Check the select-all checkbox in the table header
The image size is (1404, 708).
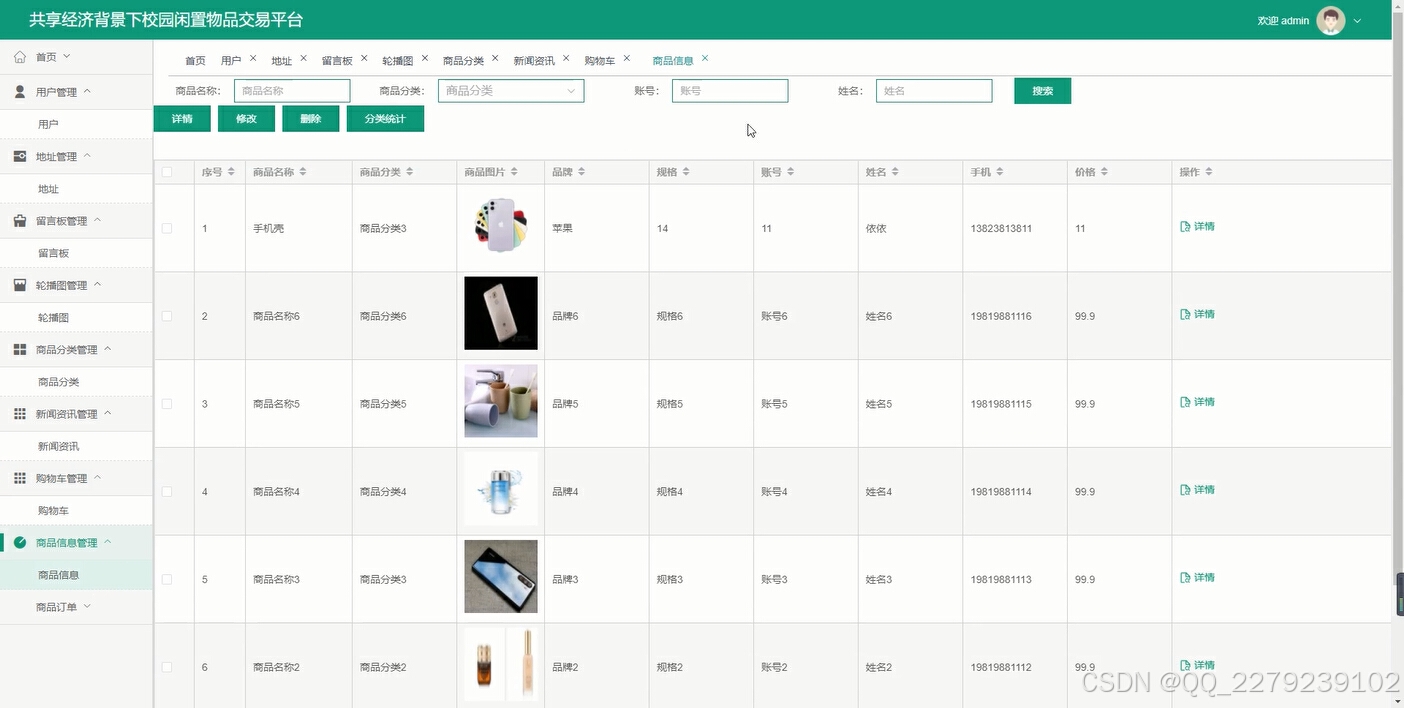(166, 171)
